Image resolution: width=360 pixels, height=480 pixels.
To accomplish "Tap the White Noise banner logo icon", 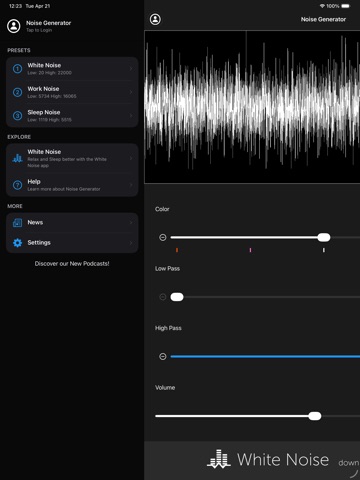I will click(219, 459).
